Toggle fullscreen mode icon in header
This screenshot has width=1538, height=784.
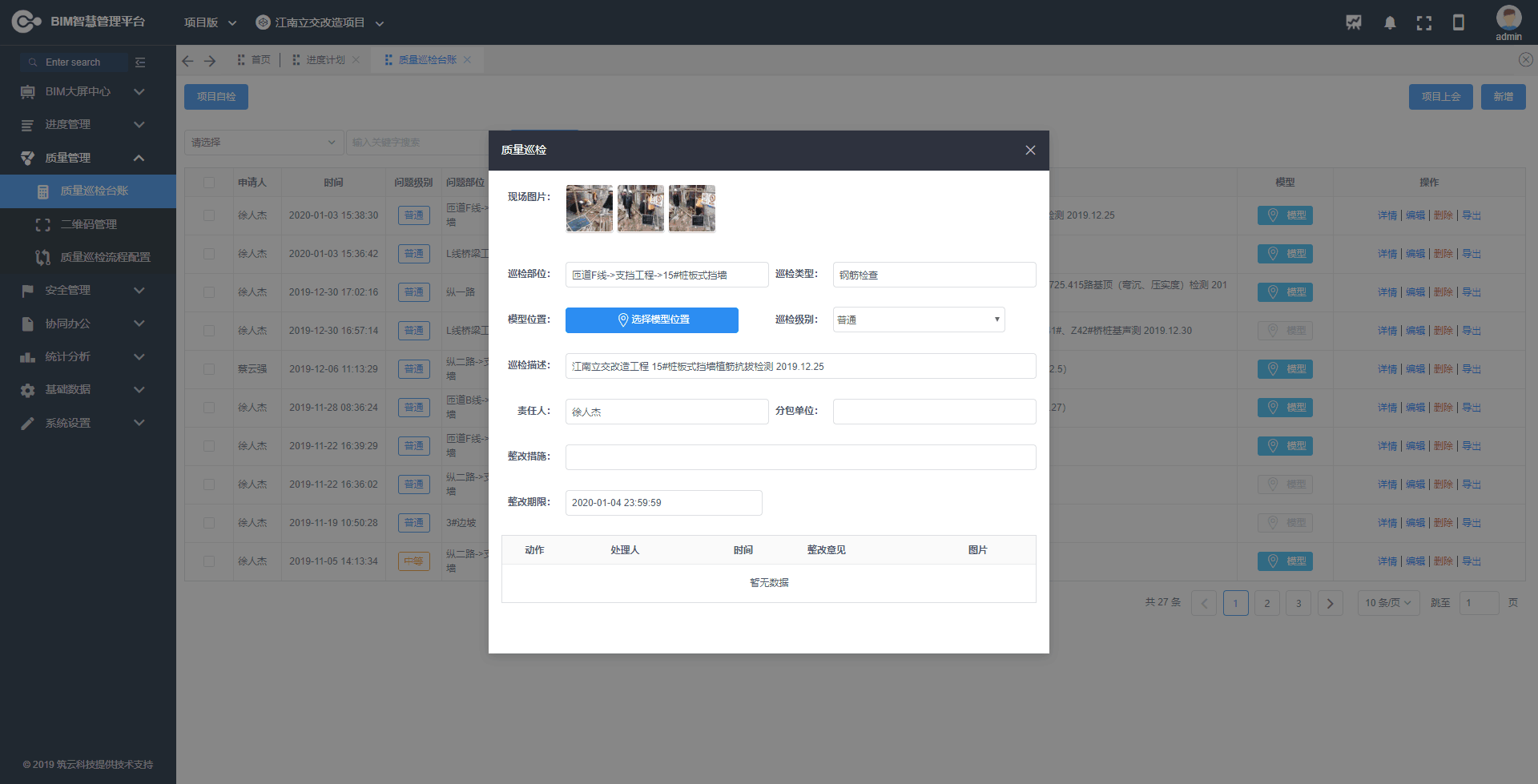pos(1424,23)
